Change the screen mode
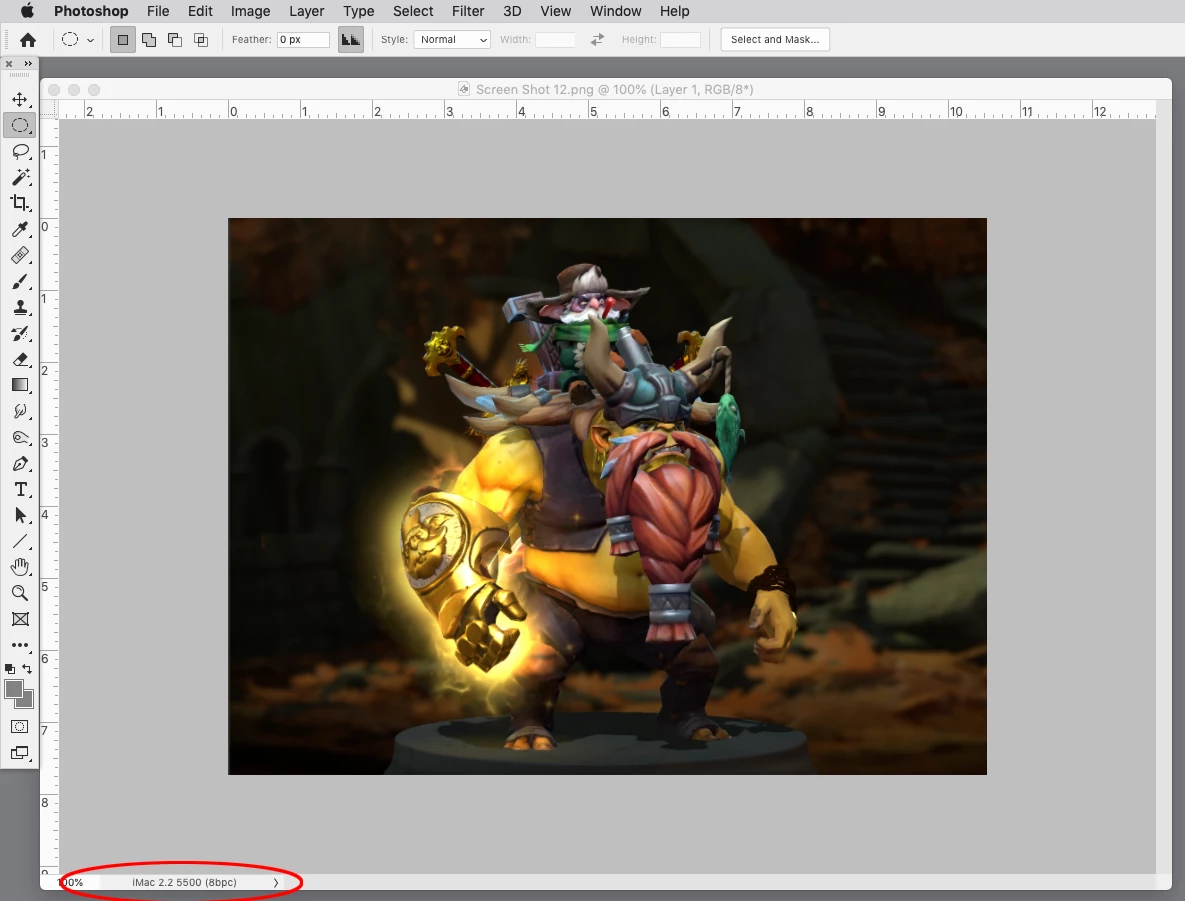This screenshot has width=1185, height=901. pyautogui.click(x=20, y=753)
